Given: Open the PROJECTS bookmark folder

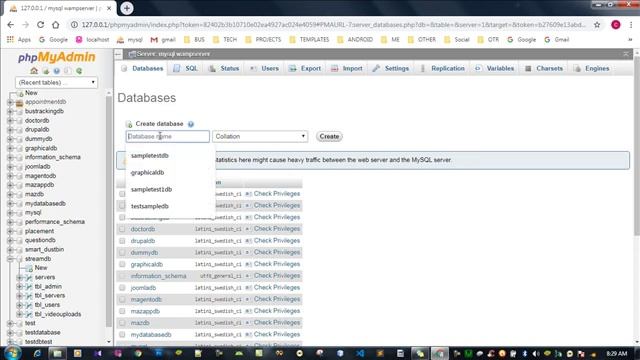Looking at the screenshot, I should coord(263,40).
